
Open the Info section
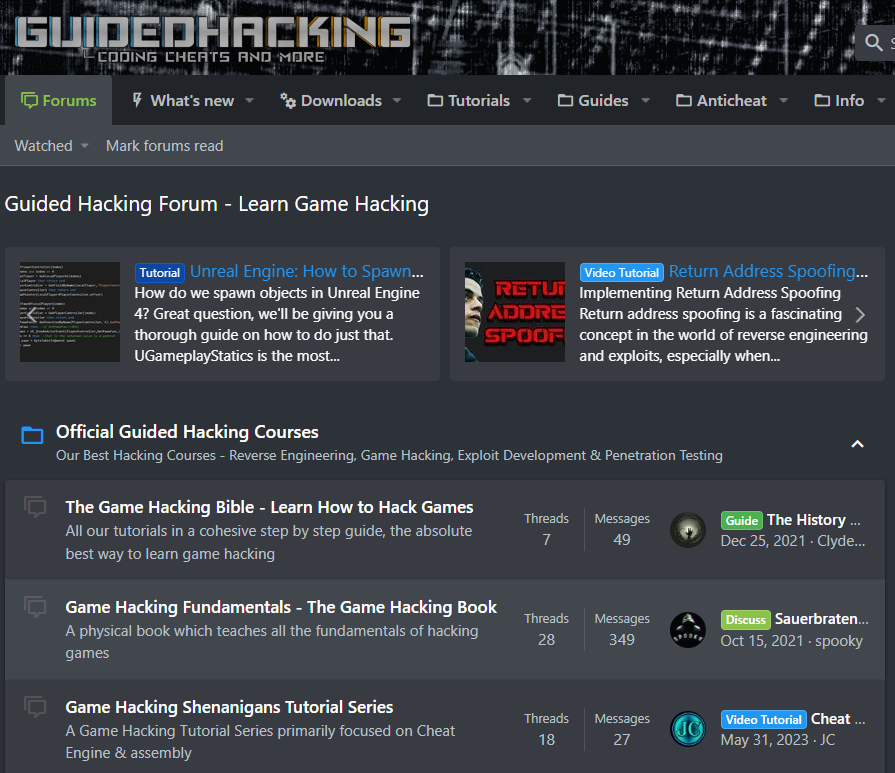pyautogui.click(x=839, y=100)
